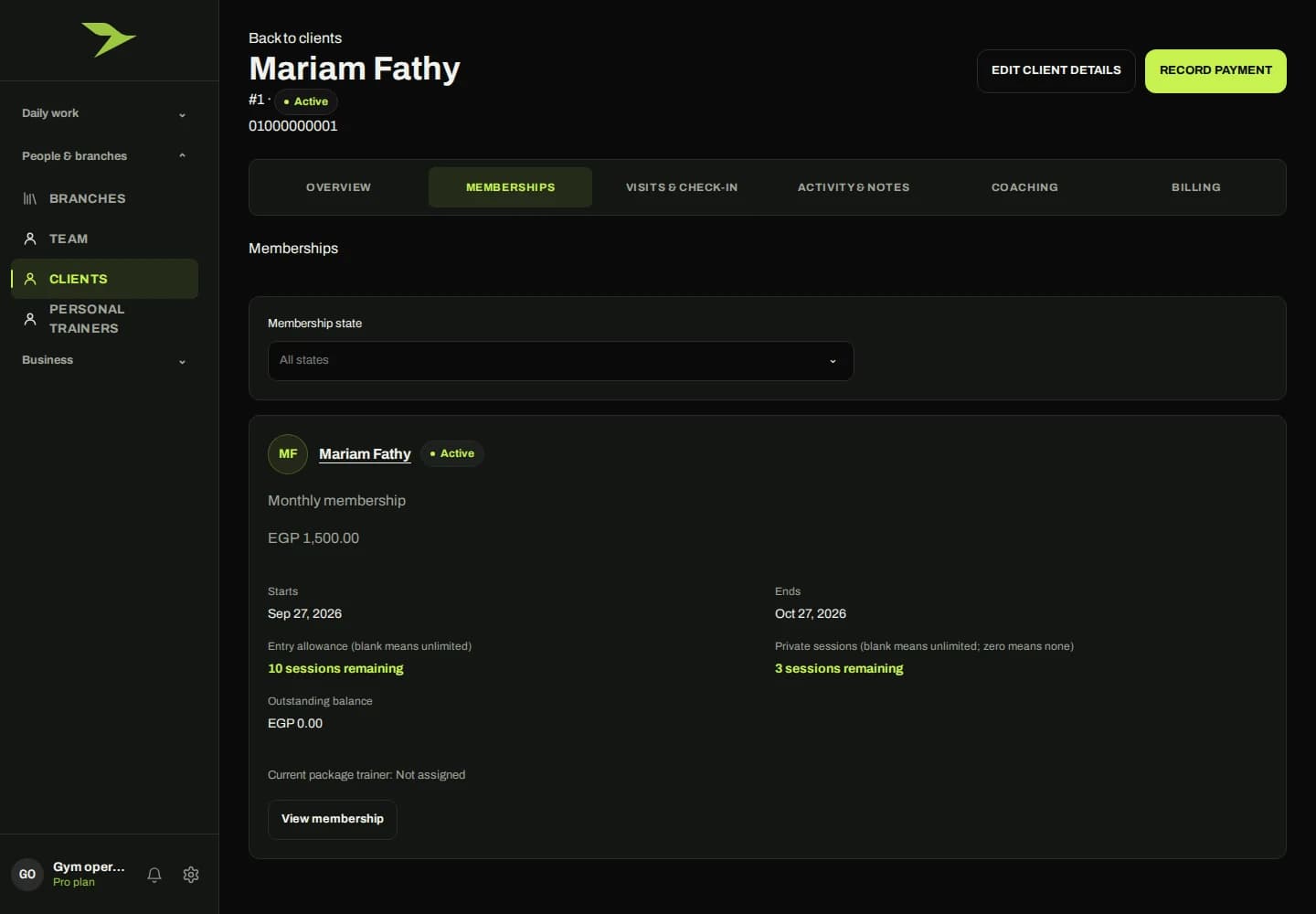The image size is (1316, 914).
Task: Click the Active badge in the membership card
Action: (x=452, y=453)
